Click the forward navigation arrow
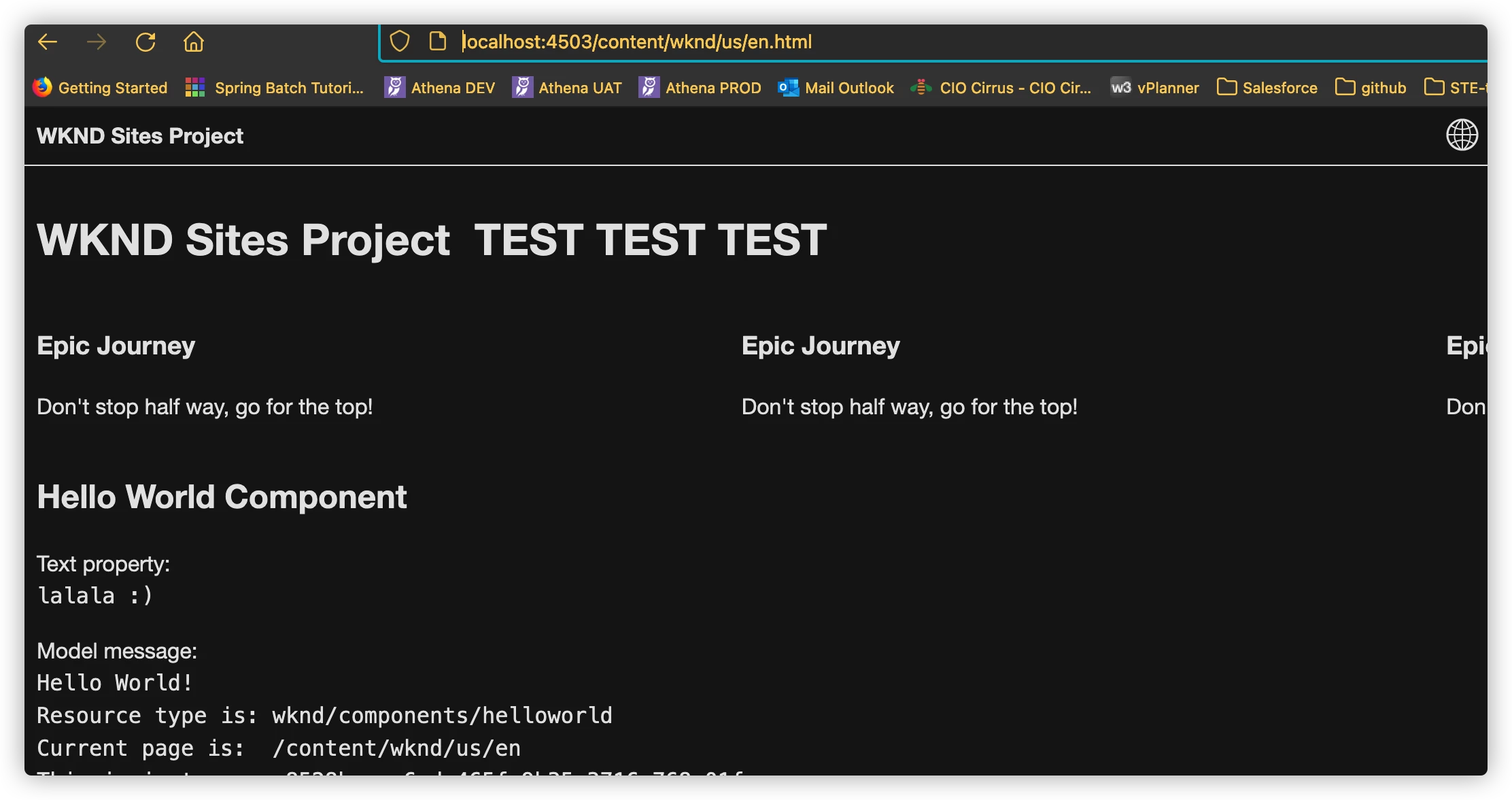This screenshot has width=1512, height=800. (97, 42)
